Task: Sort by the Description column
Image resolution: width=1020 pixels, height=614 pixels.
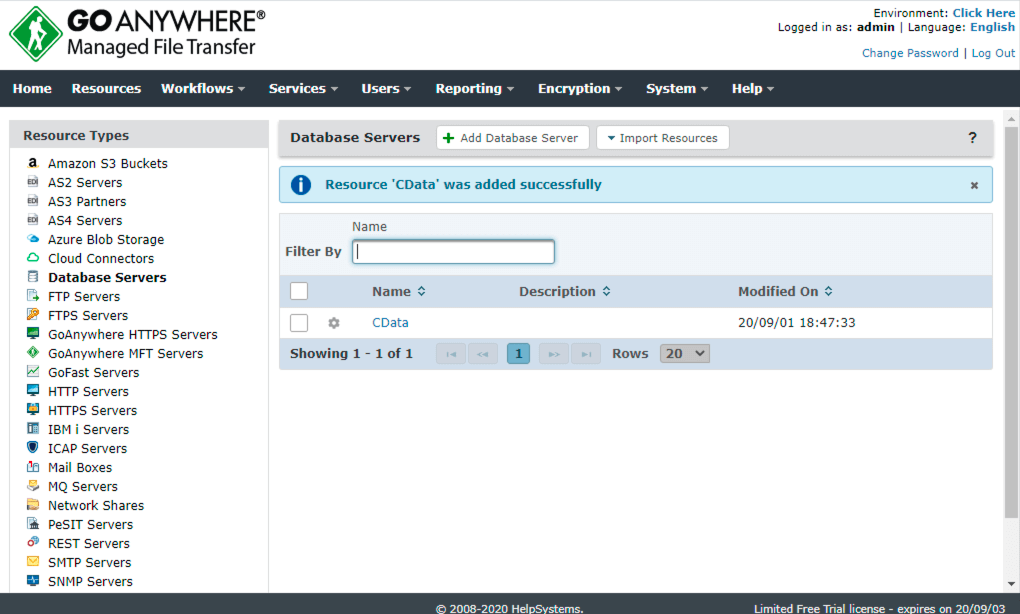Action: 565,291
